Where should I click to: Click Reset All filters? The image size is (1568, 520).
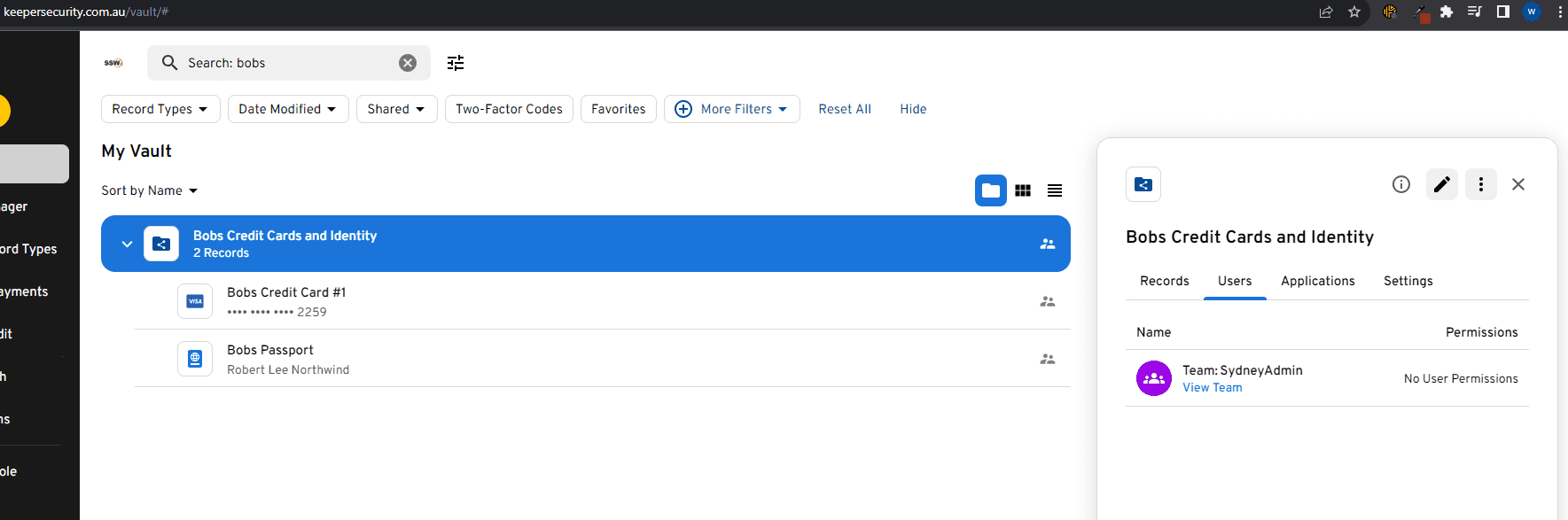(845, 109)
